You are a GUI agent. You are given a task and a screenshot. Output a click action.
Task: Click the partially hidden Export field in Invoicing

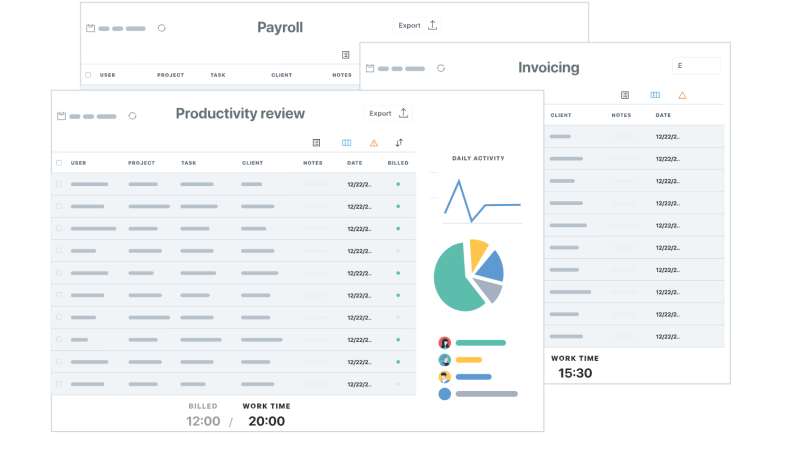[x=696, y=66]
